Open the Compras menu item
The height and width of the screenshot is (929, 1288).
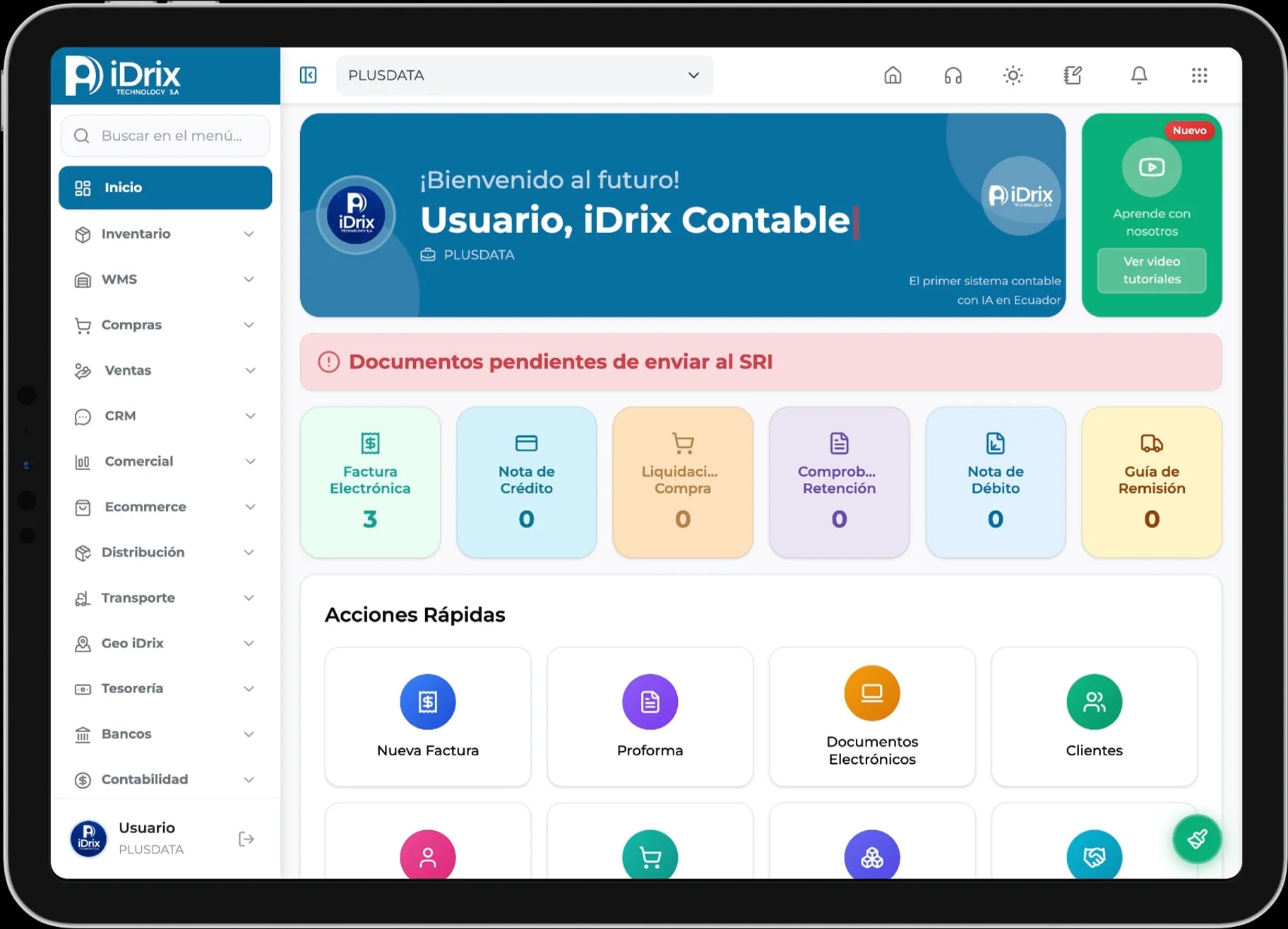pyautogui.click(x=165, y=325)
